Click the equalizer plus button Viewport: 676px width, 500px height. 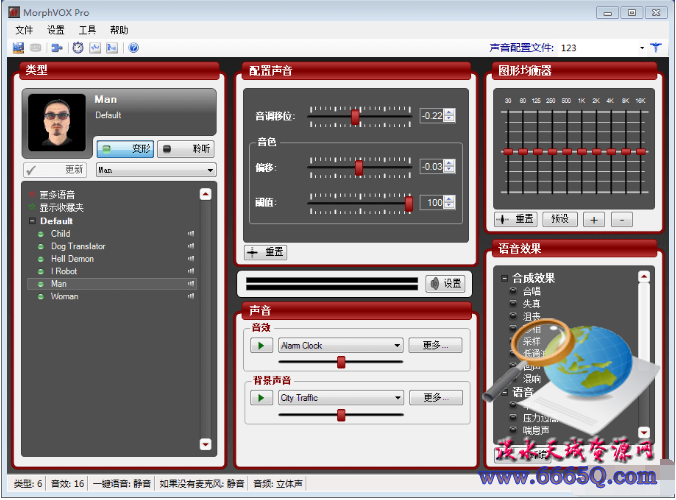(594, 219)
